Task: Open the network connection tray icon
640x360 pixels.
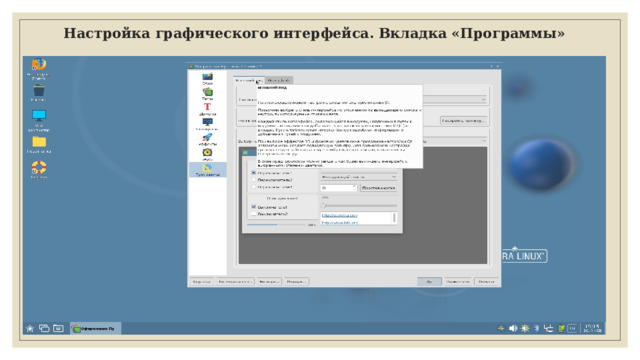Action: (549, 328)
